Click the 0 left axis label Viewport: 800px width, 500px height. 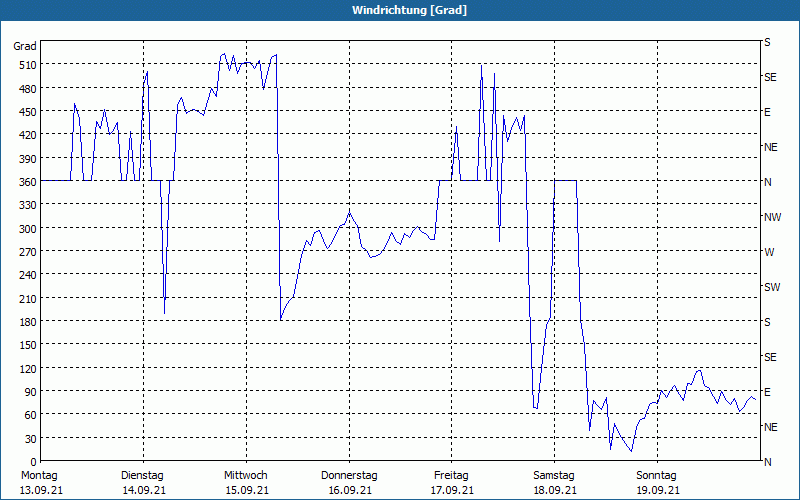coord(34,462)
